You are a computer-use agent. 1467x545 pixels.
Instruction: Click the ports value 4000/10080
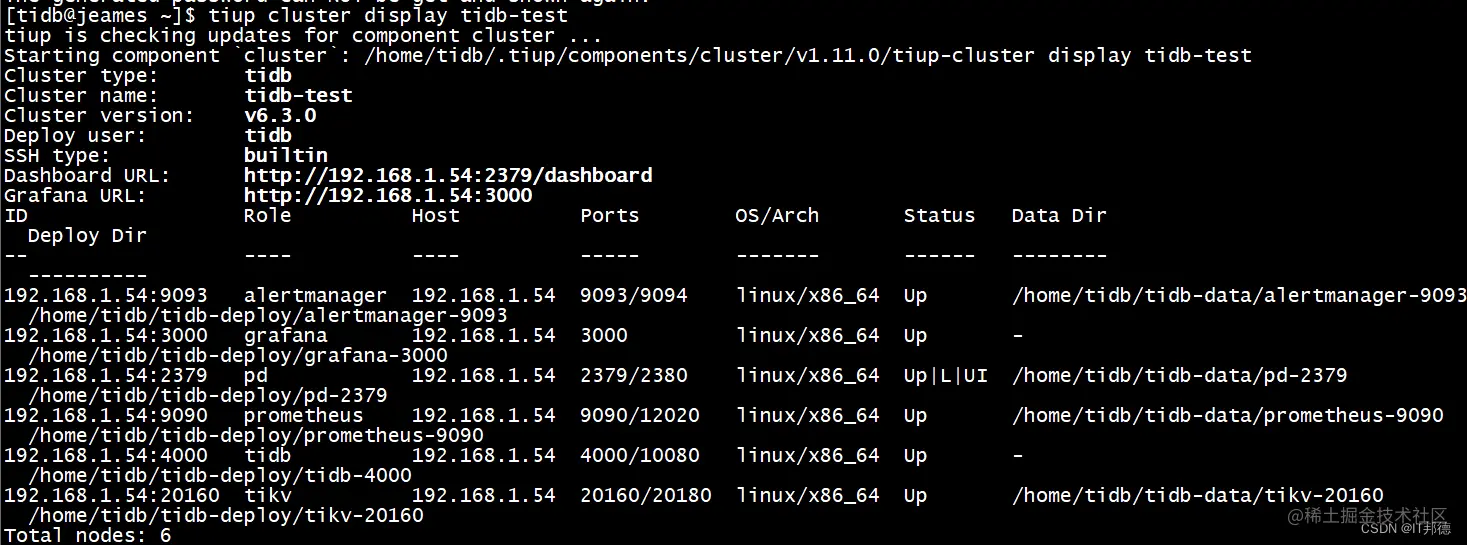[640, 456]
